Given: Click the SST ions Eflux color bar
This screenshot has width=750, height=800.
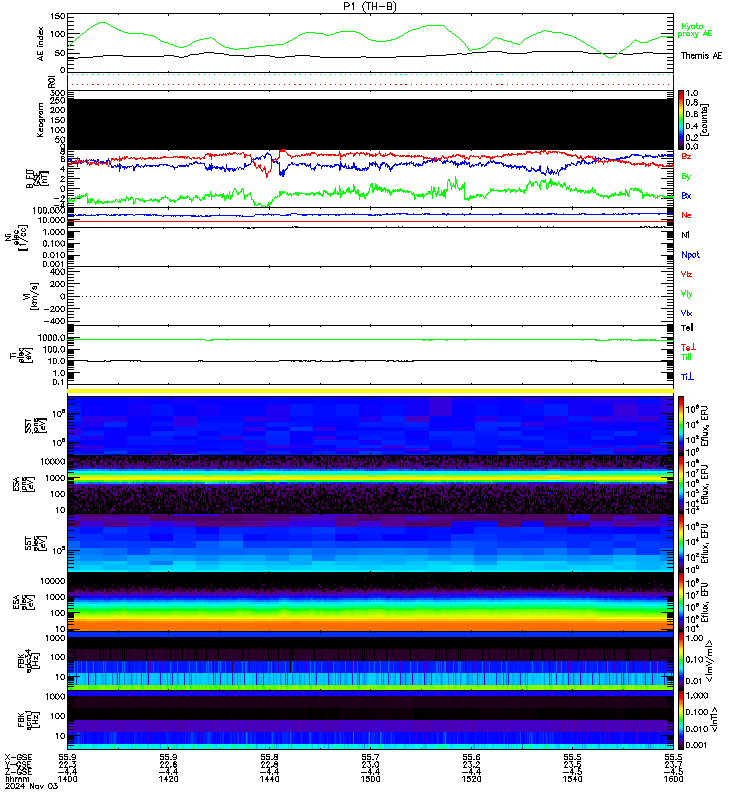Looking at the screenshot, I should 681,426.
